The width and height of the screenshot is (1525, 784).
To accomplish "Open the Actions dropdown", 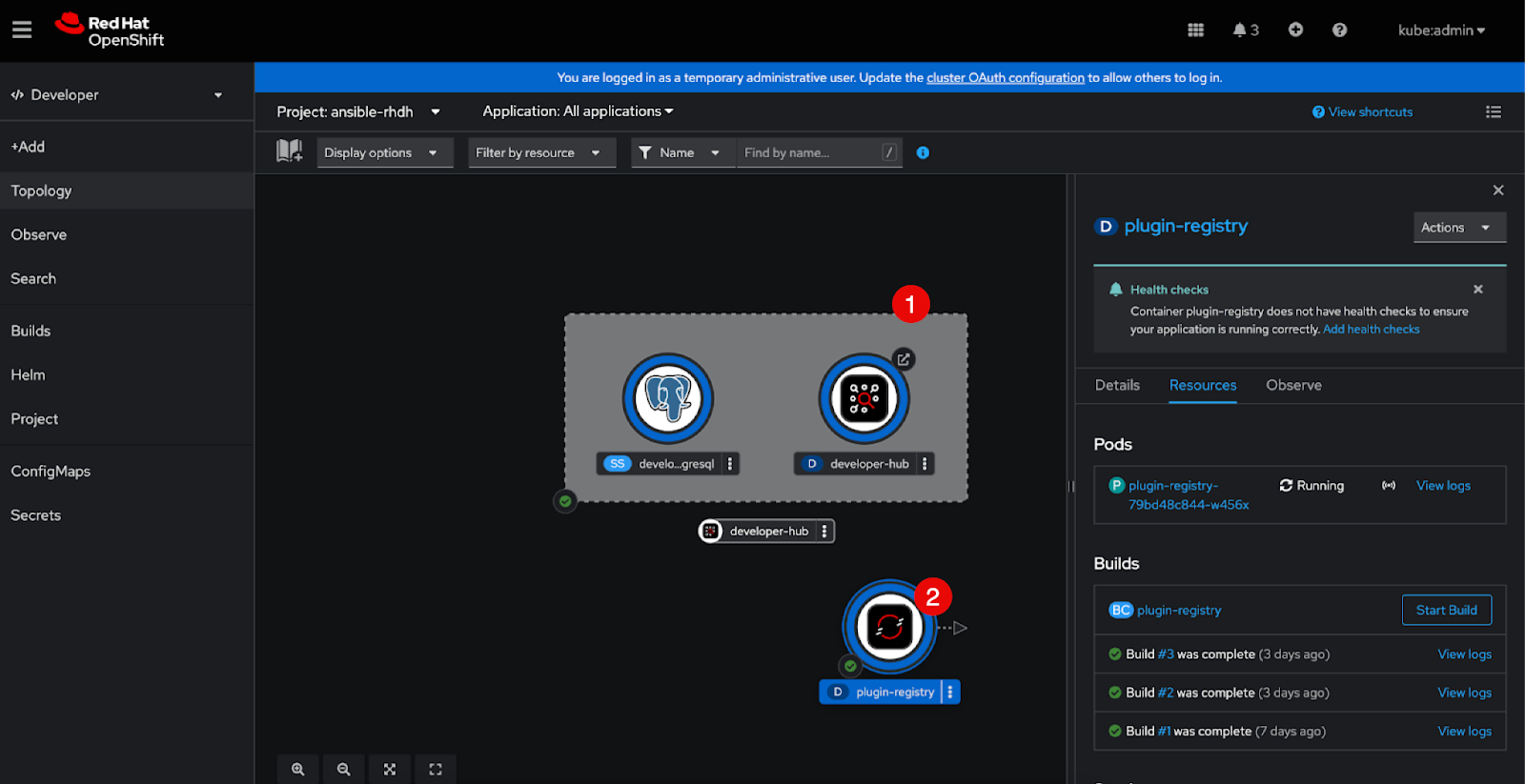I will (1459, 228).
